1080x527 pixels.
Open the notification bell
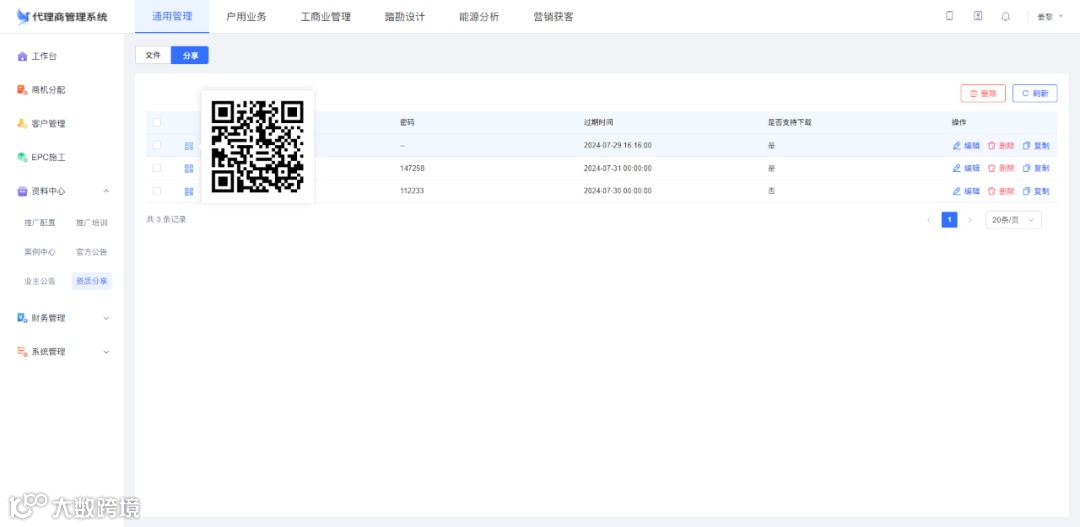tap(1006, 17)
